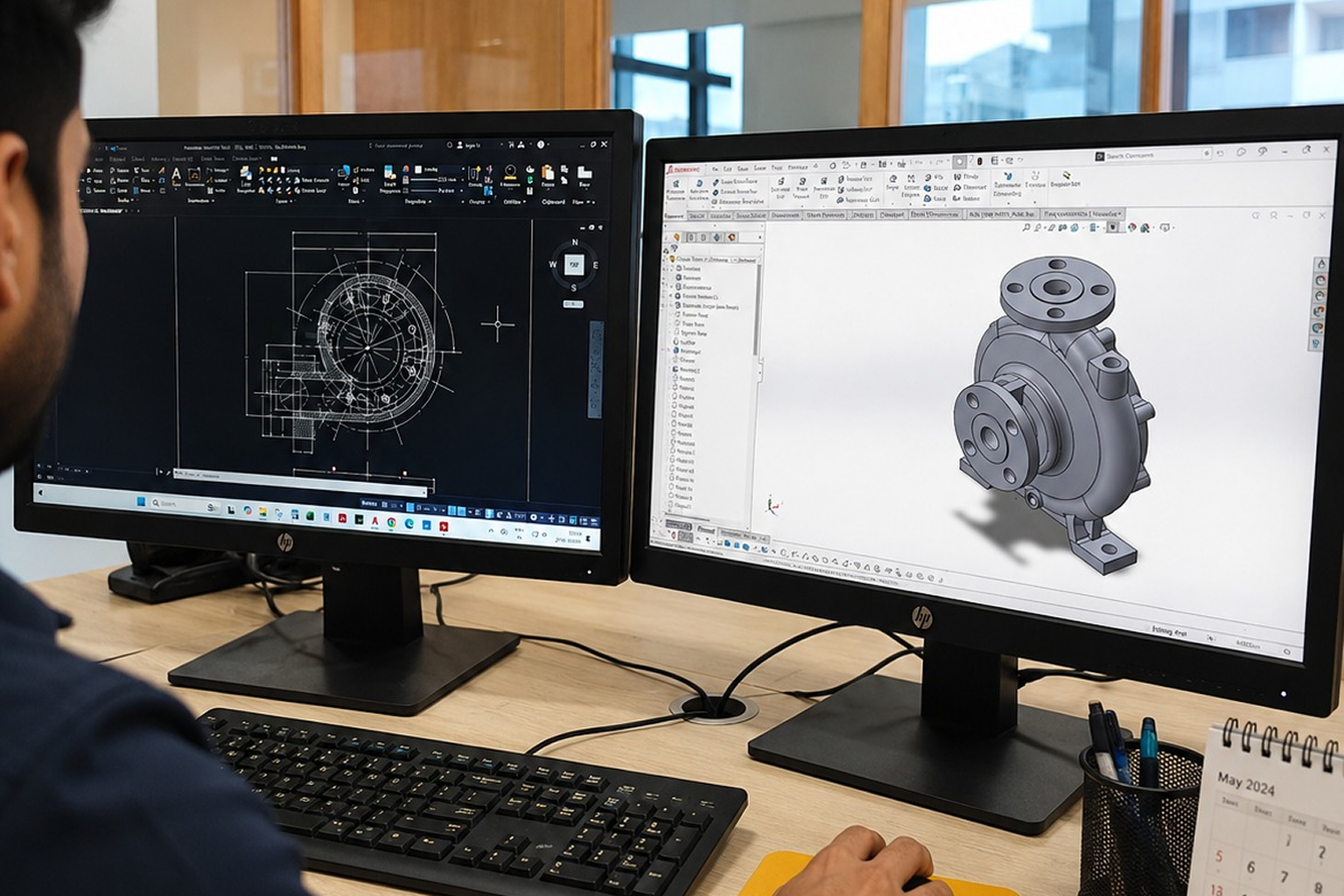Viewport: 1344px width, 896px height.
Task: Open AutoCAD layer name dropdown in Layers panel
Action: click(x=308, y=170)
